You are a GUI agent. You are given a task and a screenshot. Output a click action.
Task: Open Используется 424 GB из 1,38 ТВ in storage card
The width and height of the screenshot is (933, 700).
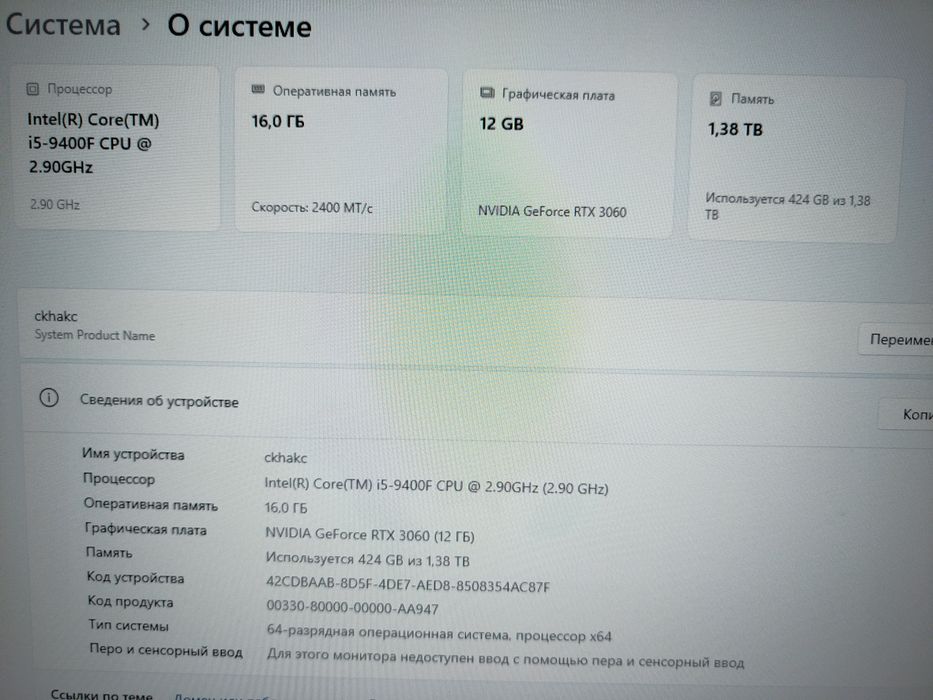point(788,206)
